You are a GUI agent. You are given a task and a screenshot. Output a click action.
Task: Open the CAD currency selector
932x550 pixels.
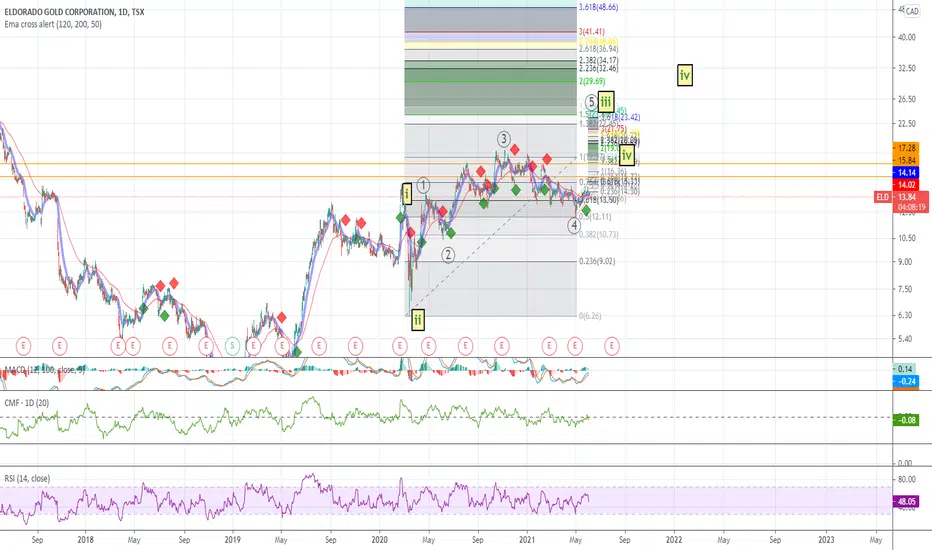[x=912, y=11]
